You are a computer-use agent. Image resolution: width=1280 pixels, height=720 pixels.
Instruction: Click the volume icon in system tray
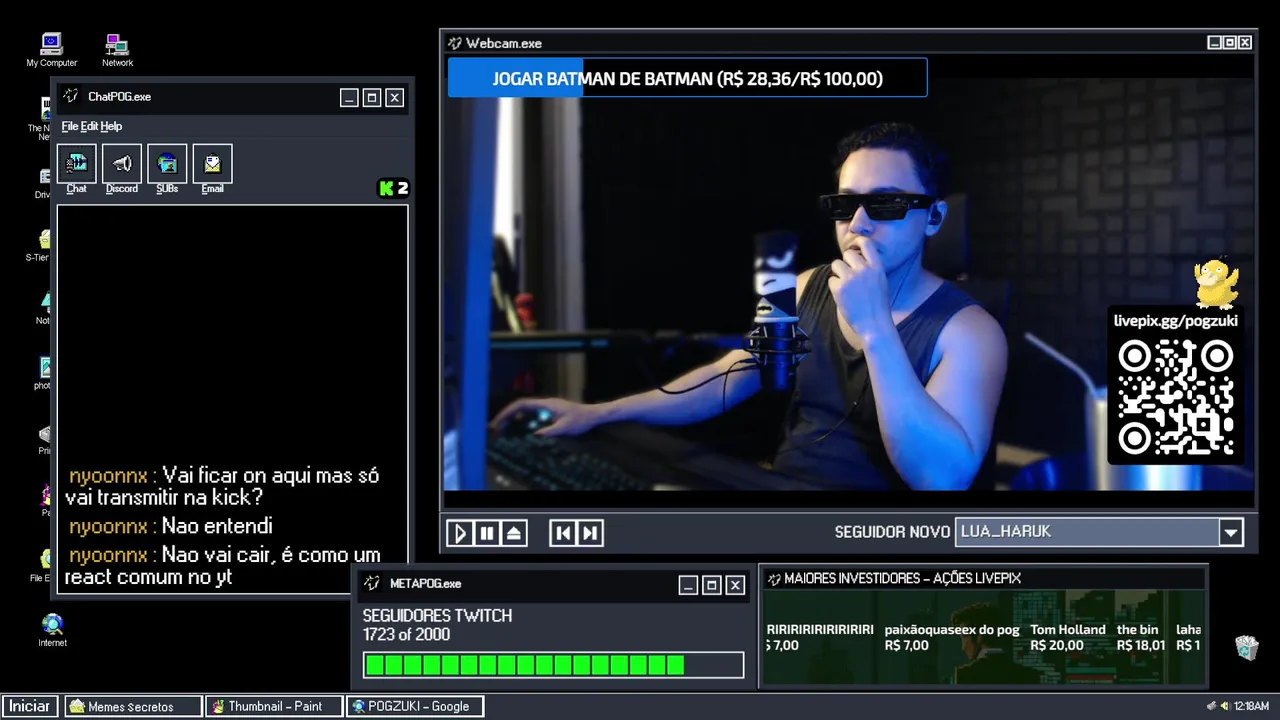coord(1226,706)
